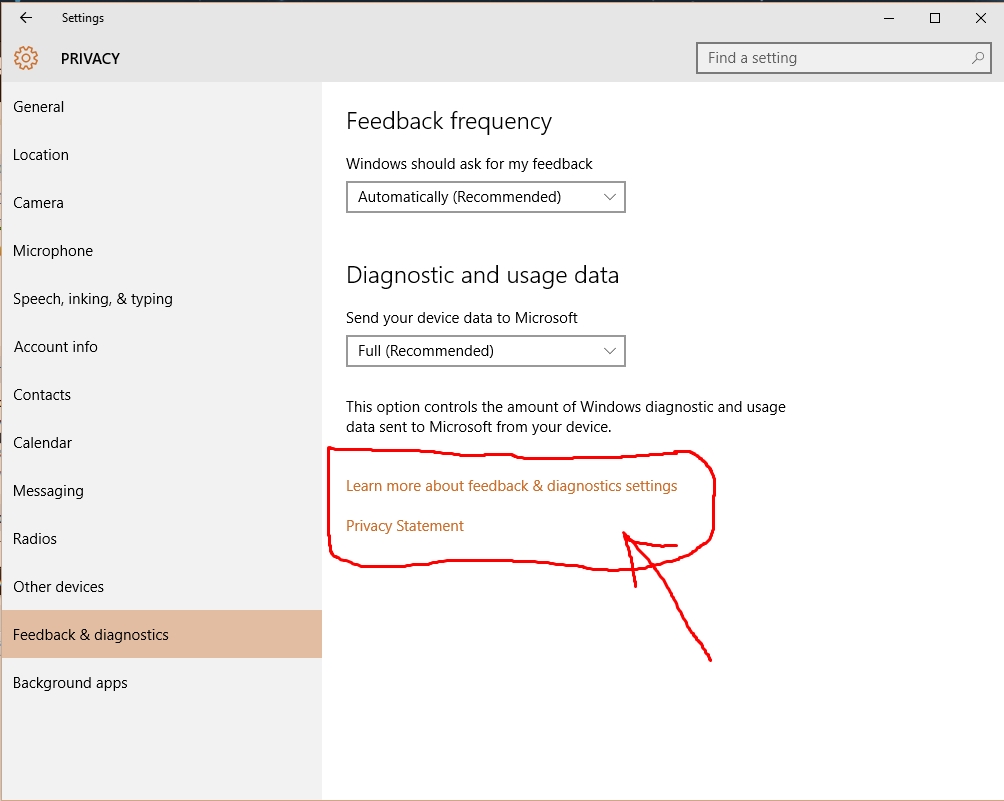The width and height of the screenshot is (1004, 801).
Task: Click the search magnifier icon
Action: [x=978, y=58]
